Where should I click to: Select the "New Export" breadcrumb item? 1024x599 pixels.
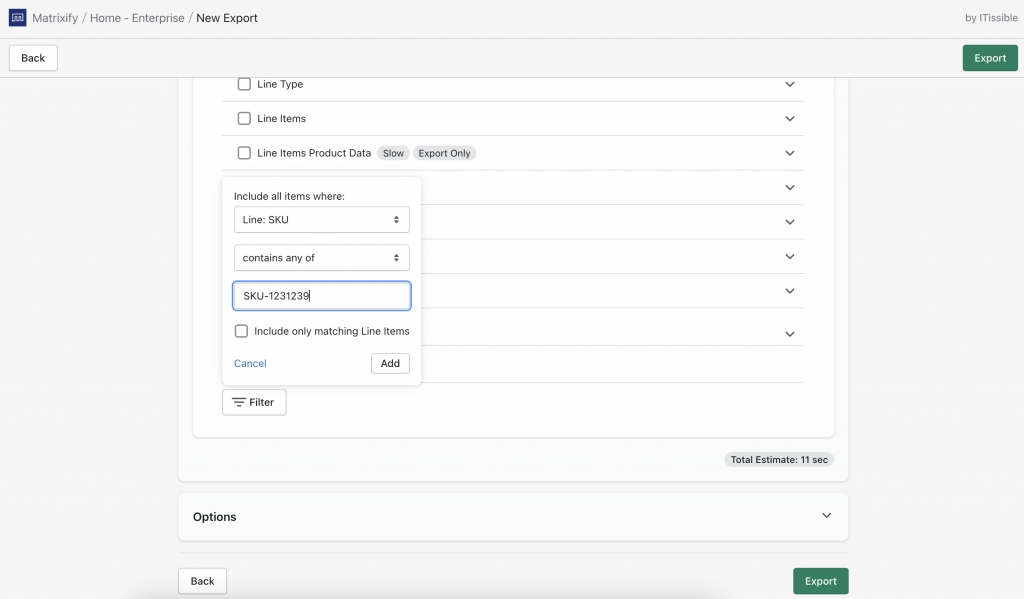pos(226,17)
